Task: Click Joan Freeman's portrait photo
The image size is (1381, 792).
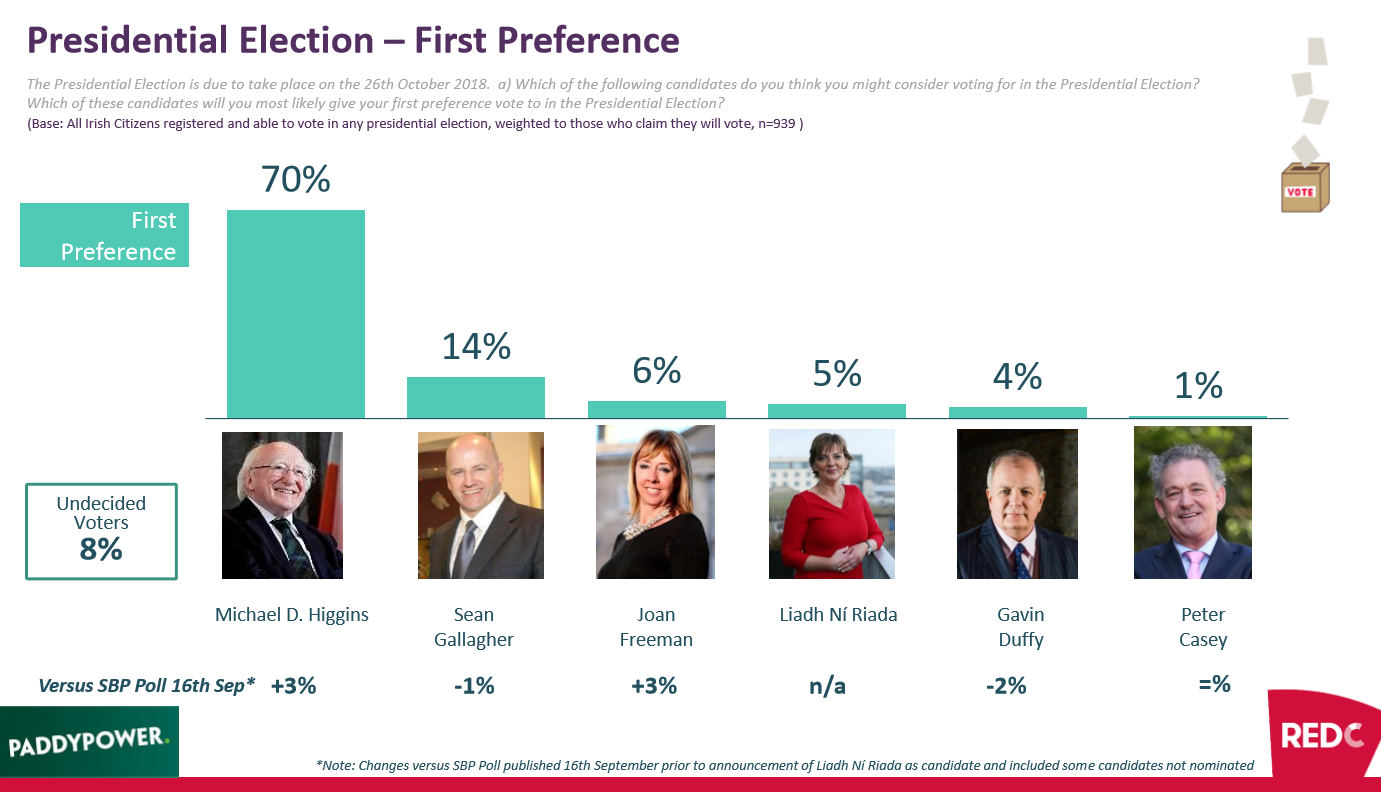Action: click(655, 502)
